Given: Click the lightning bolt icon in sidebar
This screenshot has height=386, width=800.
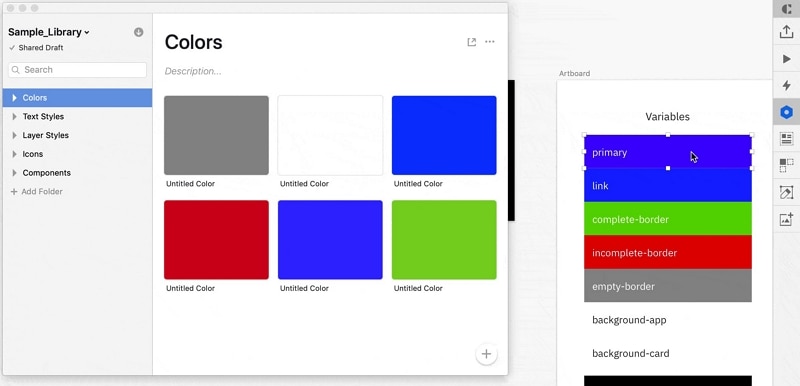Looking at the screenshot, I should tap(786, 85).
